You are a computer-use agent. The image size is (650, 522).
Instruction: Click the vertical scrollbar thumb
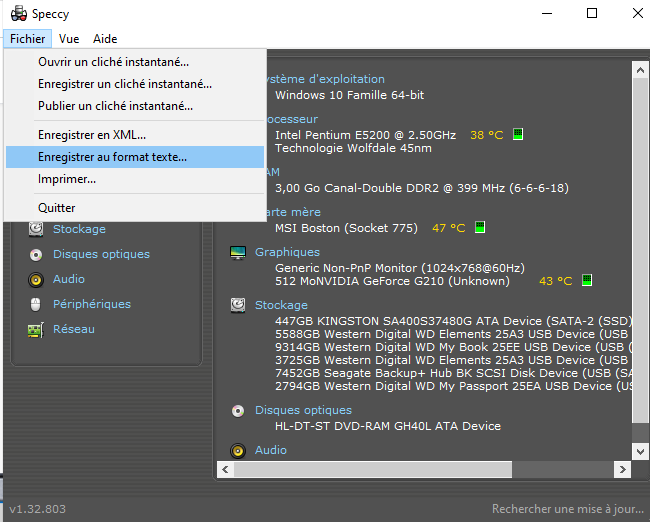coord(640,250)
